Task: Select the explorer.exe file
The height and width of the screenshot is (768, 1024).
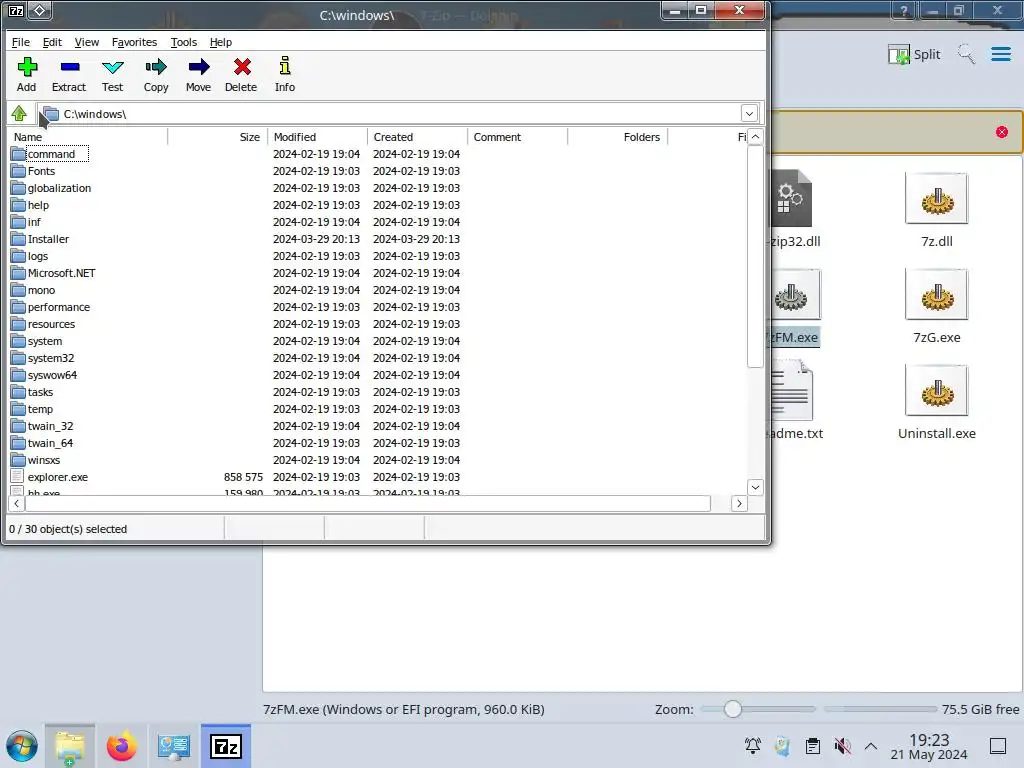Action: [x=57, y=477]
